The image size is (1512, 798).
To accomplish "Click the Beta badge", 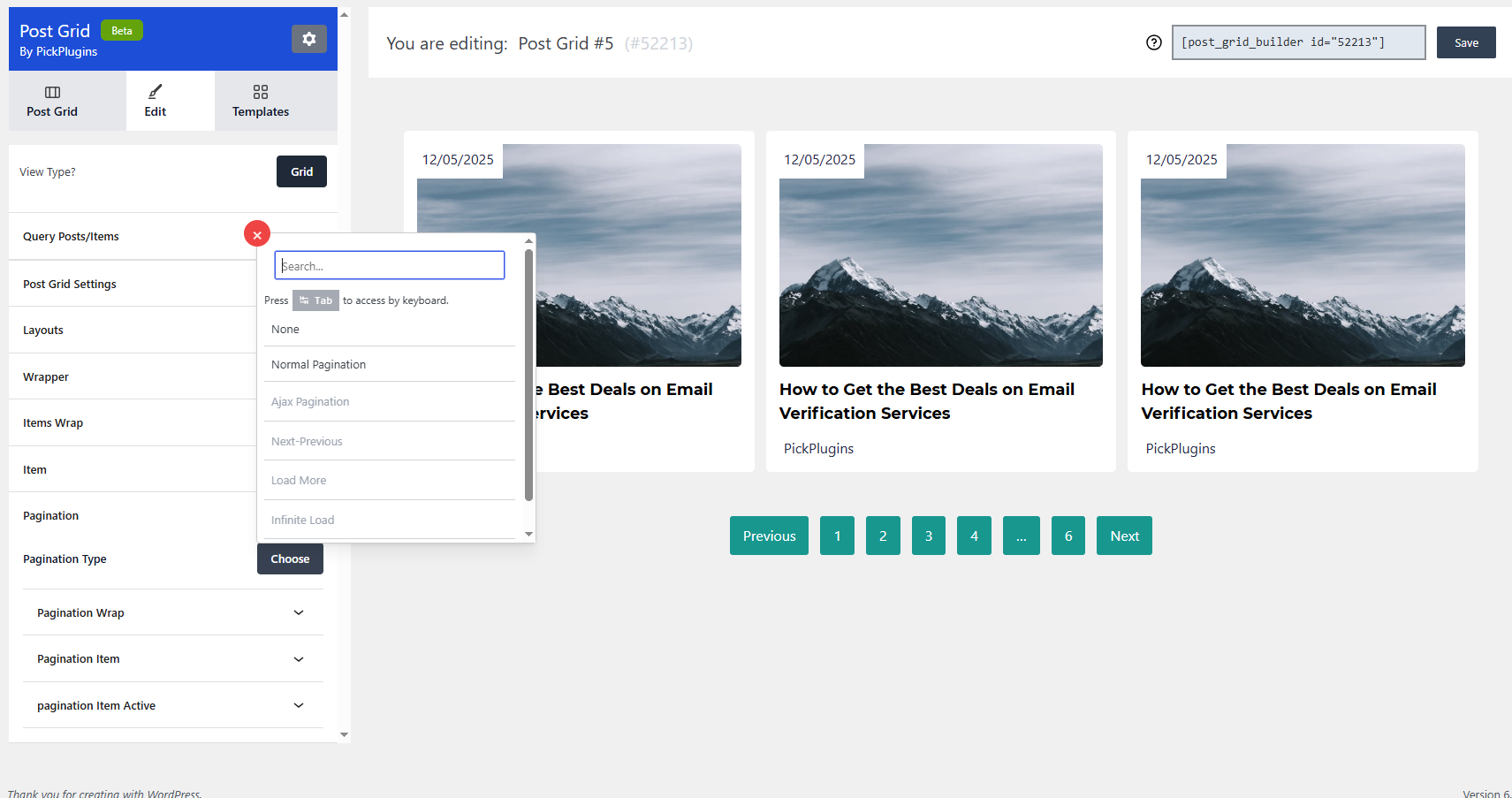I will coord(122,30).
